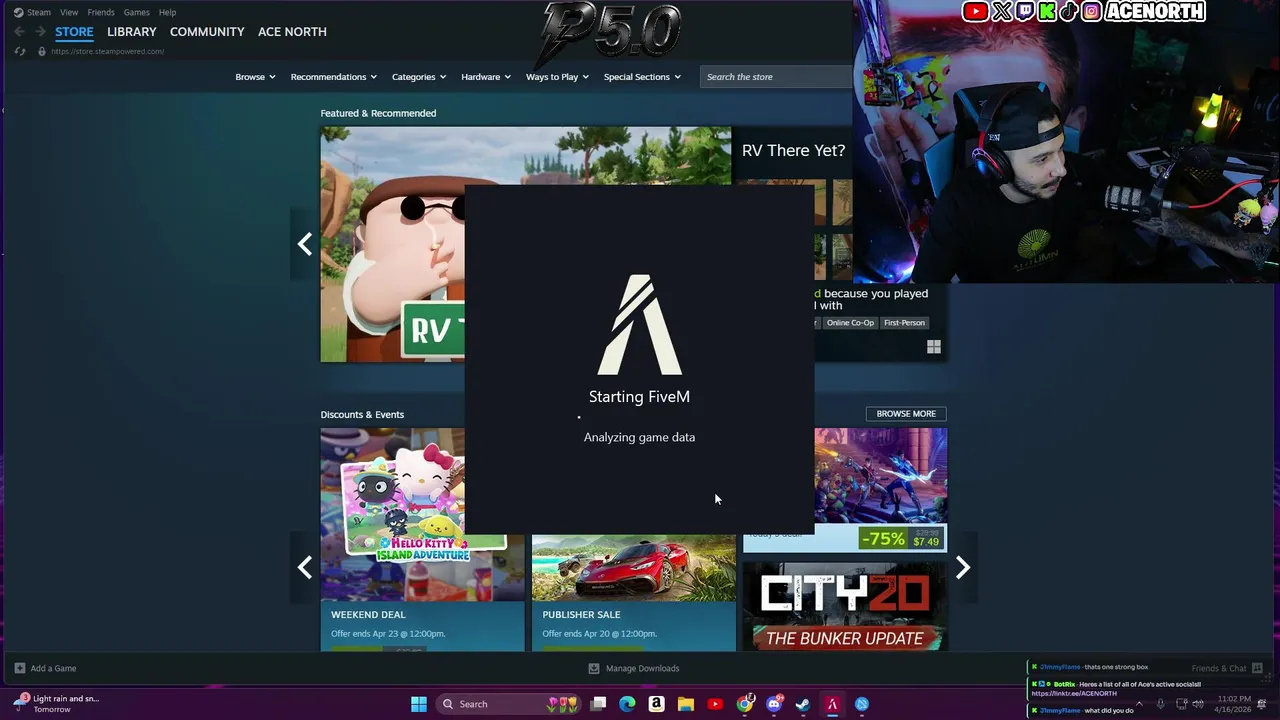This screenshot has width=1280, height=720.
Task: Click the Add a Game link
Action: (x=53, y=668)
